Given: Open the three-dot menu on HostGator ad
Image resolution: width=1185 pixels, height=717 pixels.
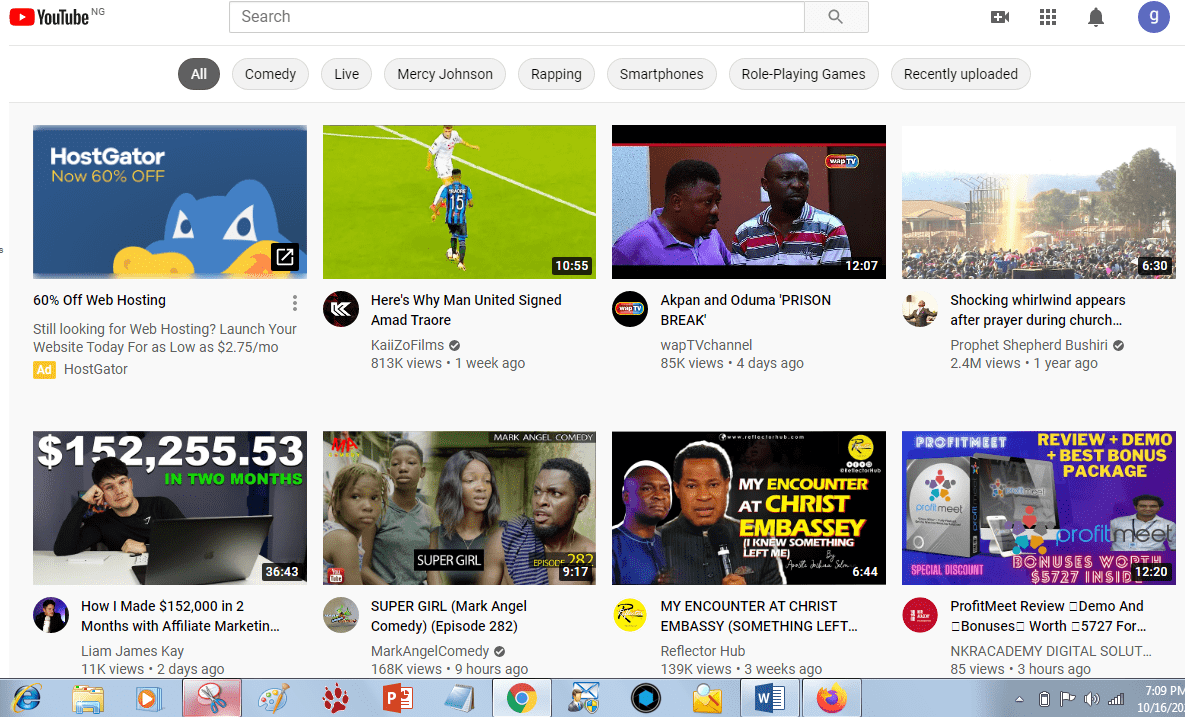Looking at the screenshot, I should pos(295,303).
